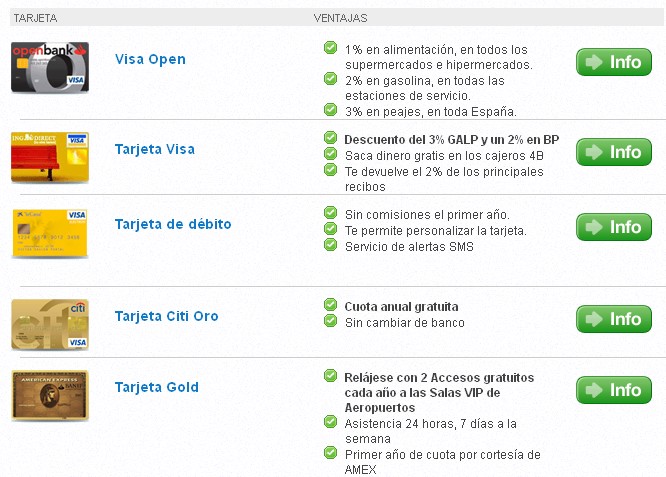Screen dimensions: 666x477
Task: Click green check beside 'Cuota anual gratuita'
Action: pyautogui.click(x=330, y=304)
